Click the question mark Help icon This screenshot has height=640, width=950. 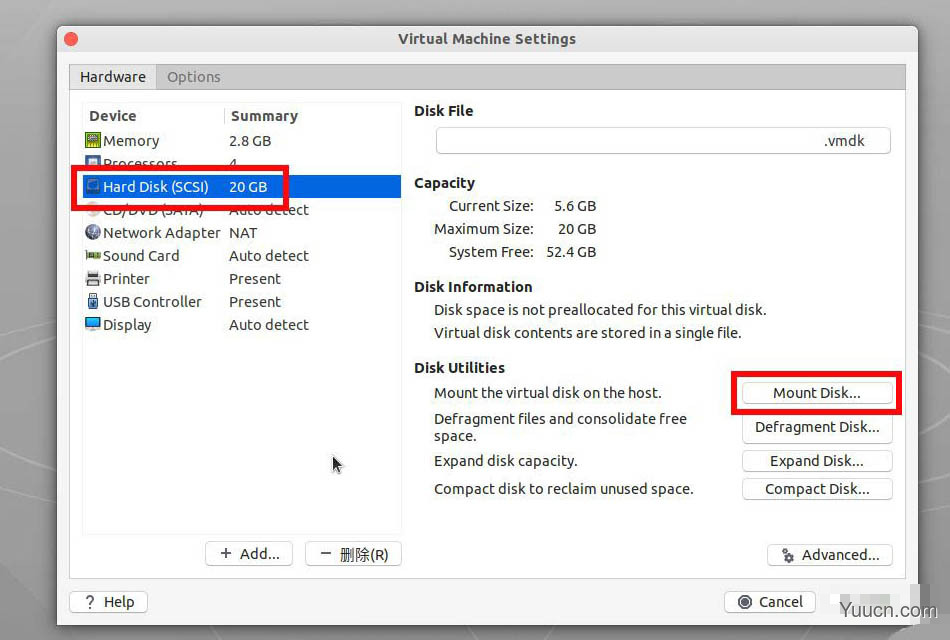coord(90,602)
